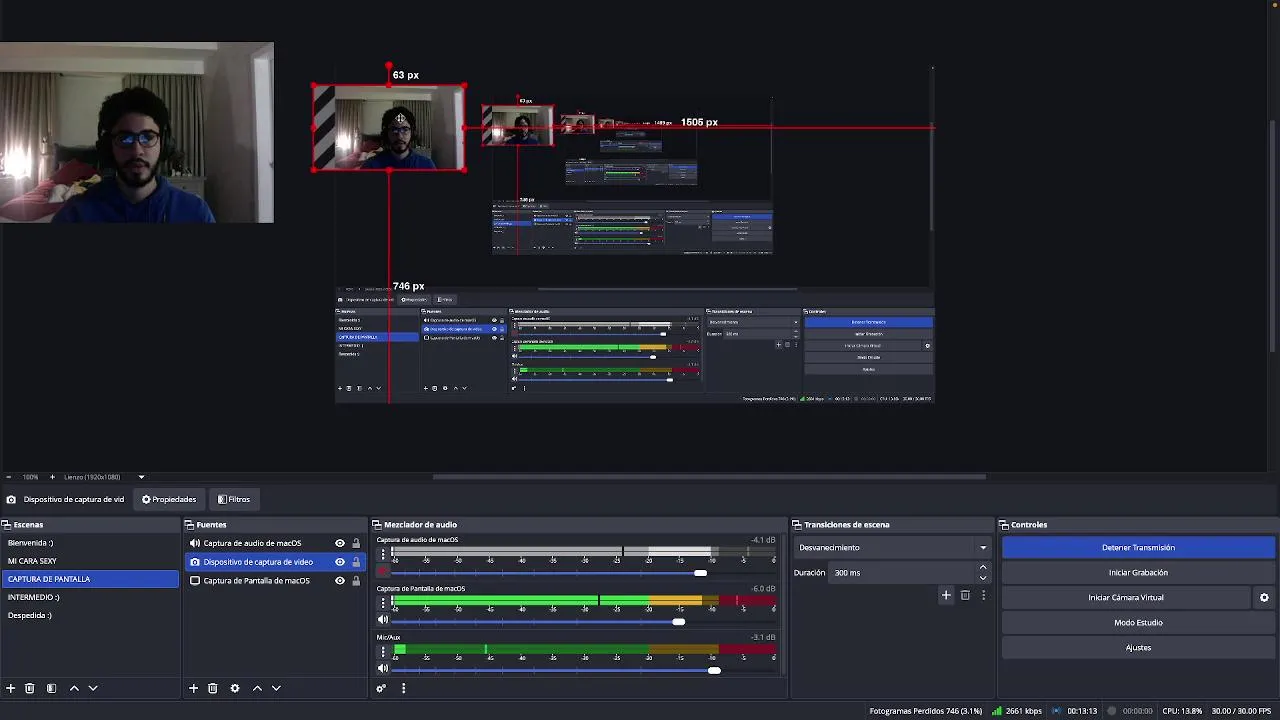Open scene filters icon in Escenas toolbar

pos(51,688)
